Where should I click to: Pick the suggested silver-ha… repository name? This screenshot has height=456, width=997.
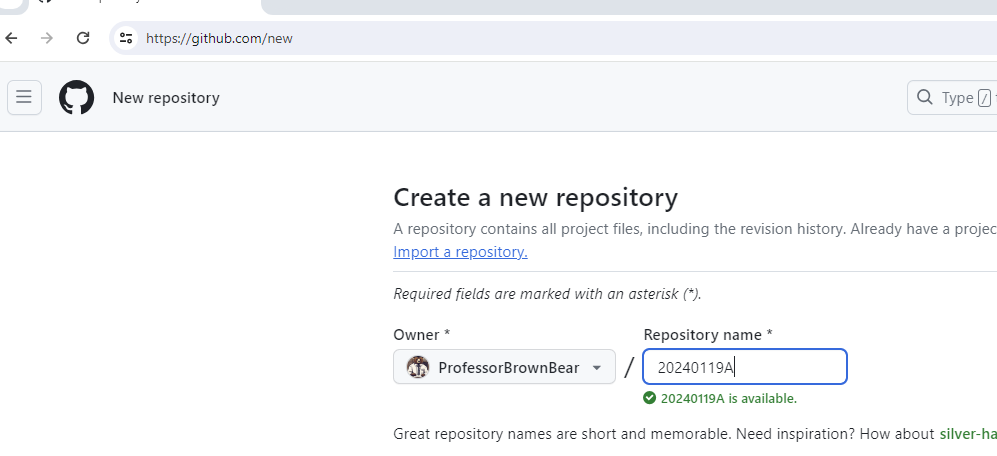tap(967, 434)
